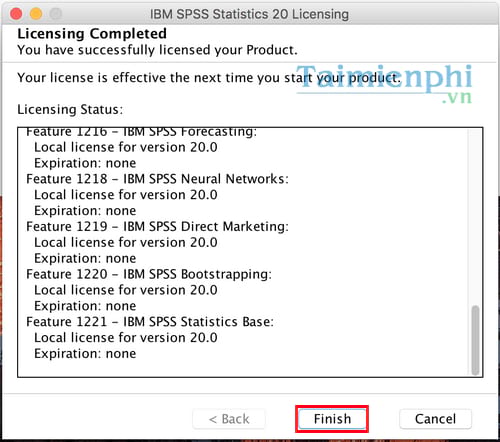Click Expiration: none under Statistics Base

[x=85, y=354]
